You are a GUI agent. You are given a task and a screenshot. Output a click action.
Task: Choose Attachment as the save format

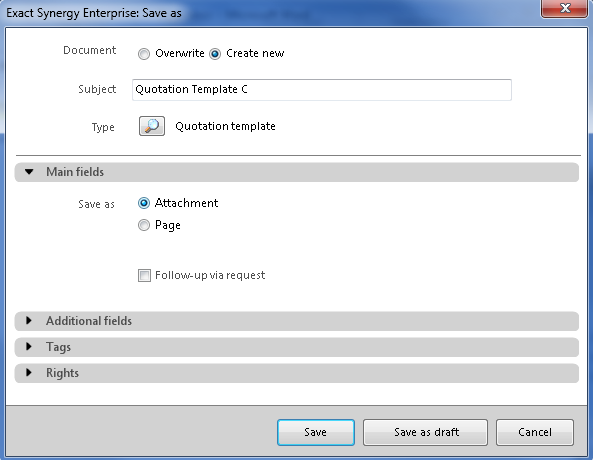(x=144, y=203)
